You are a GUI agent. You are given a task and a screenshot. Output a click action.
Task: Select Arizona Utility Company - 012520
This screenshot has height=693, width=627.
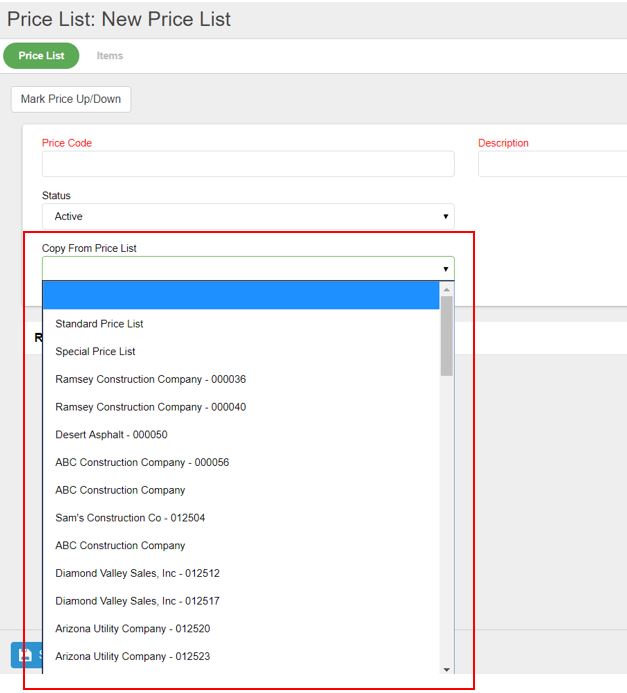click(241, 629)
